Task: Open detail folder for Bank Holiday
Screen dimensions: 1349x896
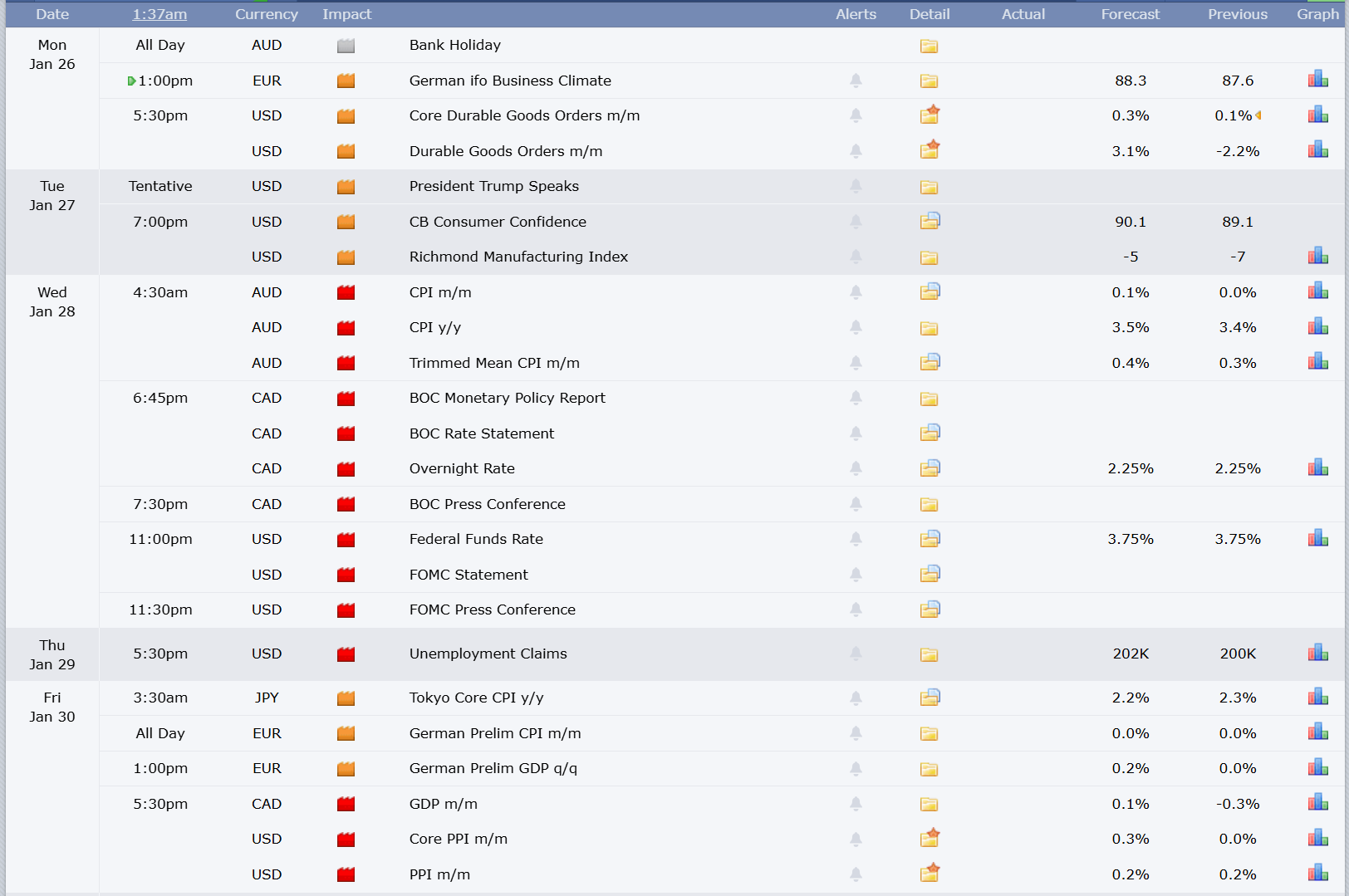Action: pos(929,46)
